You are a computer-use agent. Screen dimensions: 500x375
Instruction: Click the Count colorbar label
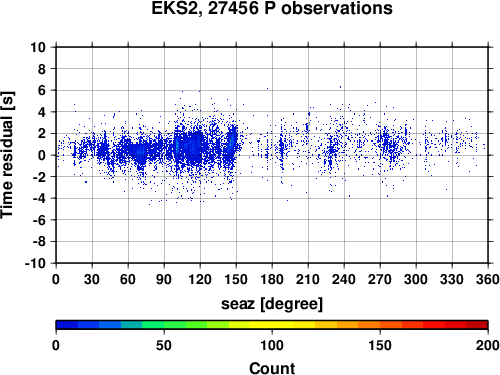coord(272,368)
